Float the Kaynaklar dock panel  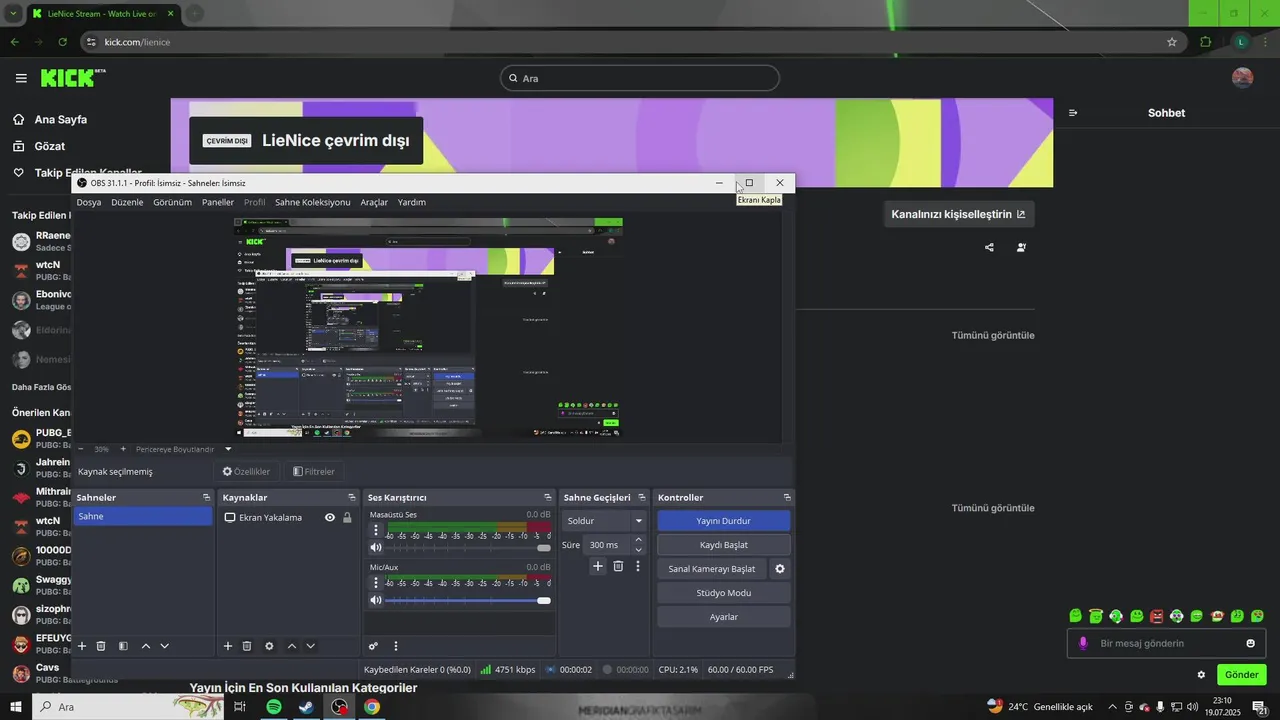pos(351,497)
